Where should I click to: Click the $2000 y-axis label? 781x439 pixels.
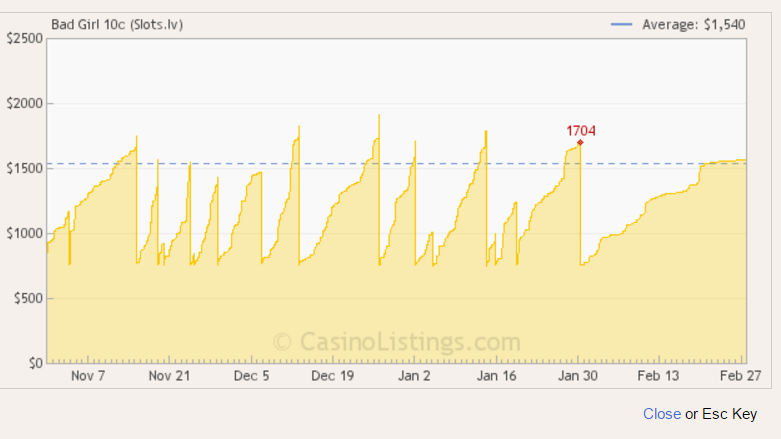click(24, 104)
